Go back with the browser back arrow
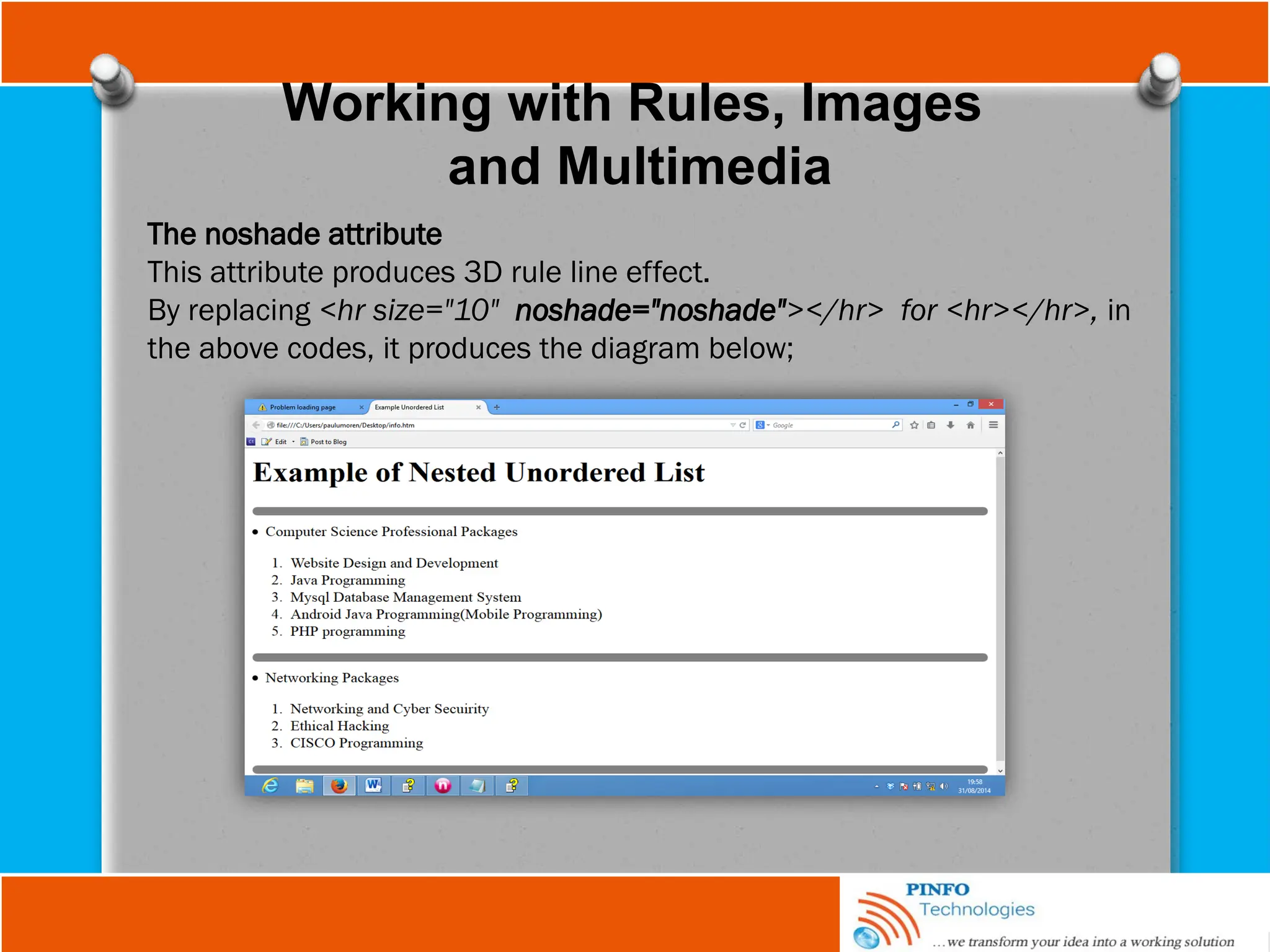The width and height of the screenshot is (1270, 952). point(255,425)
